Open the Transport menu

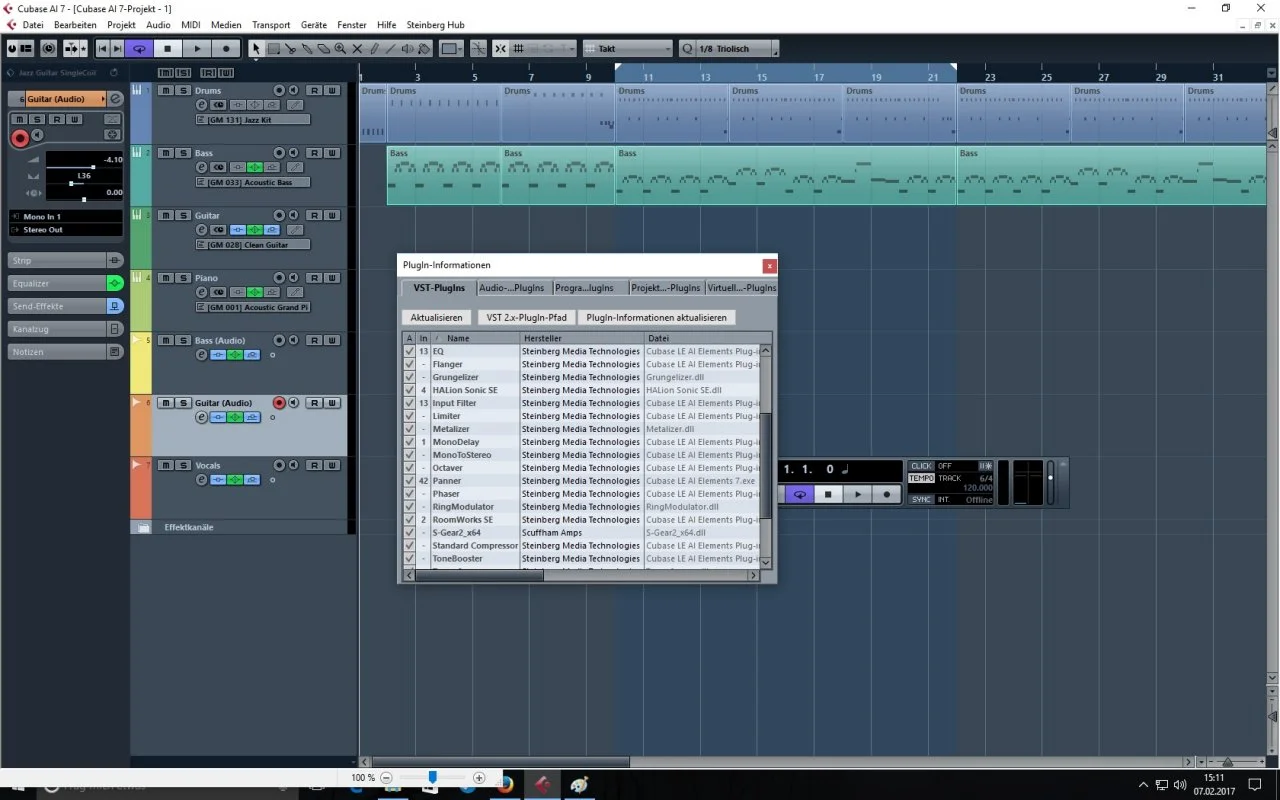point(271,24)
